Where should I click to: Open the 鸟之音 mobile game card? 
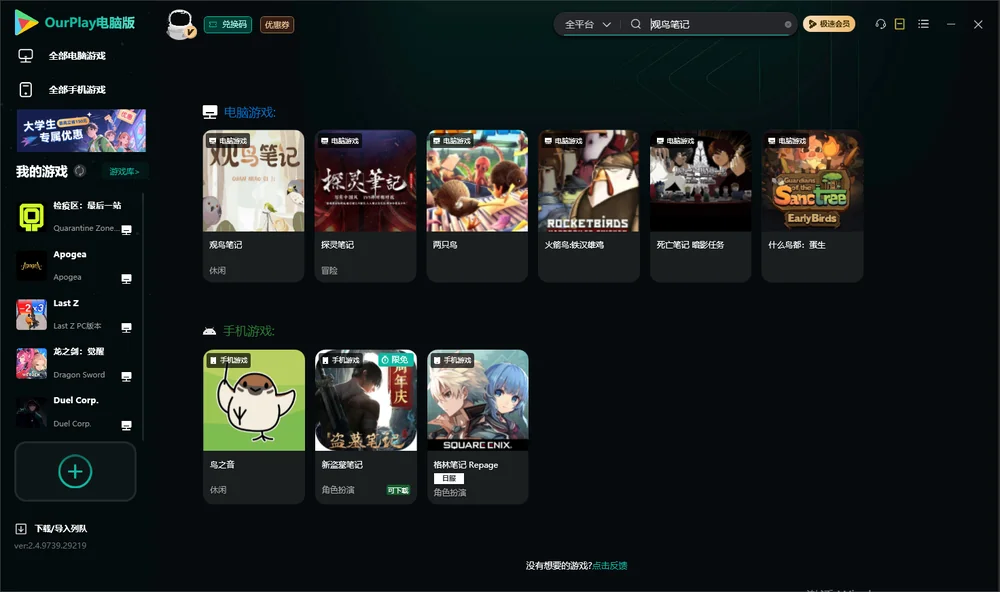coord(254,427)
